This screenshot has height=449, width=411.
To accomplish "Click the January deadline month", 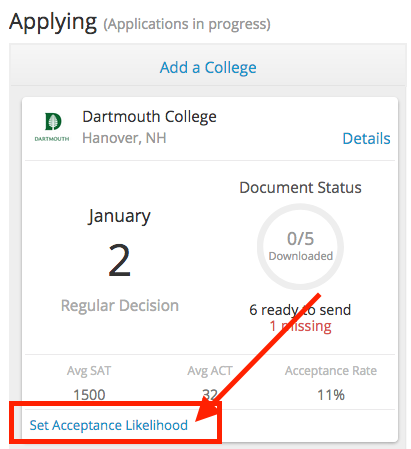I will click(119, 216).
